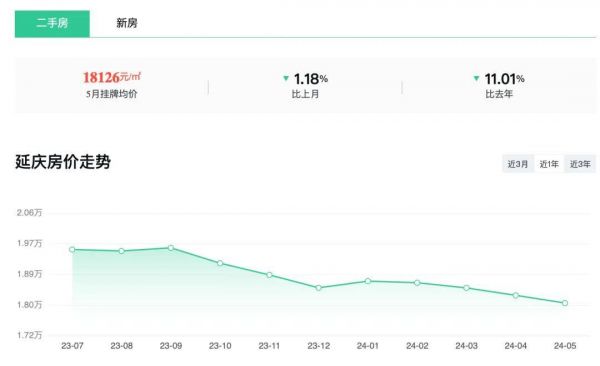Viewport: 600px width, 366px height.
Task: Select the 近1年 time range
Action: [x=549, y=164]
